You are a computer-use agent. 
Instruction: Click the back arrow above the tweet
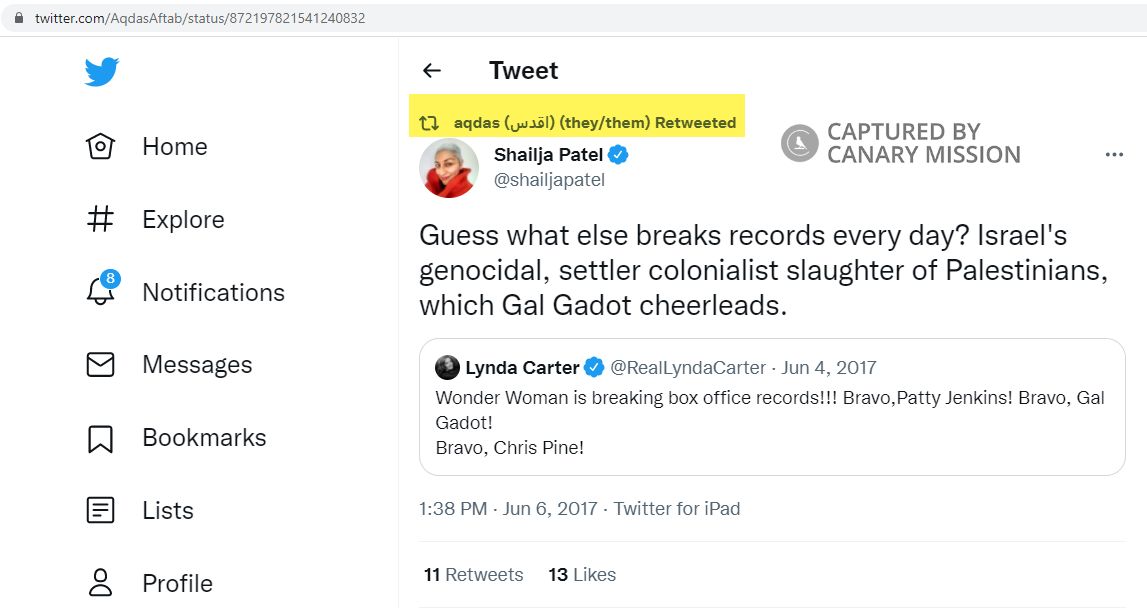pos(430,70)
